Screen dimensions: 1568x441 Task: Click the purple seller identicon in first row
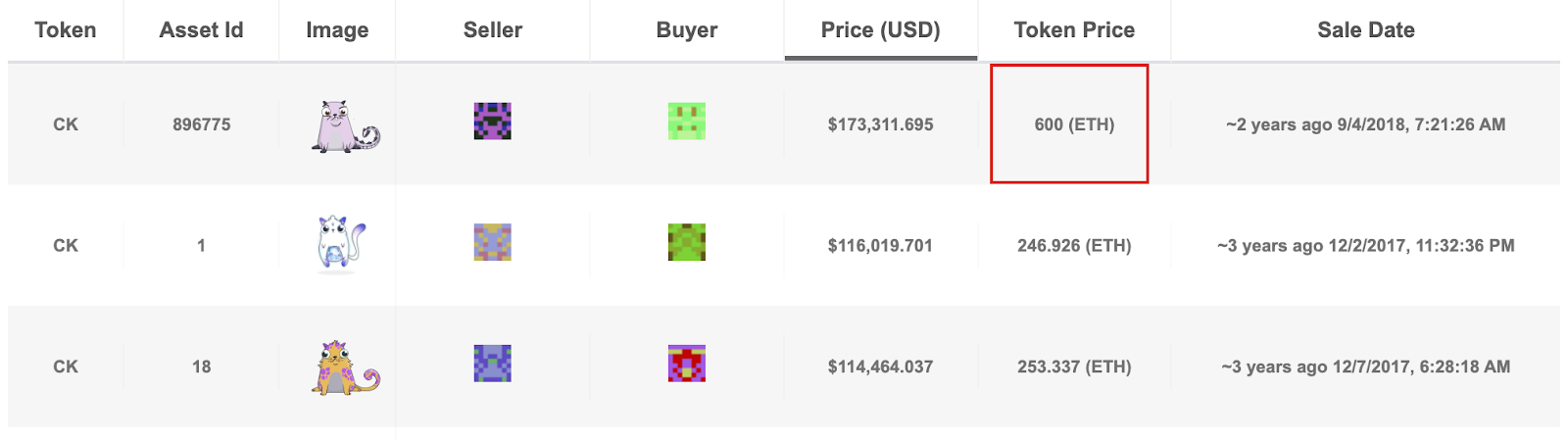click(492, 122)
